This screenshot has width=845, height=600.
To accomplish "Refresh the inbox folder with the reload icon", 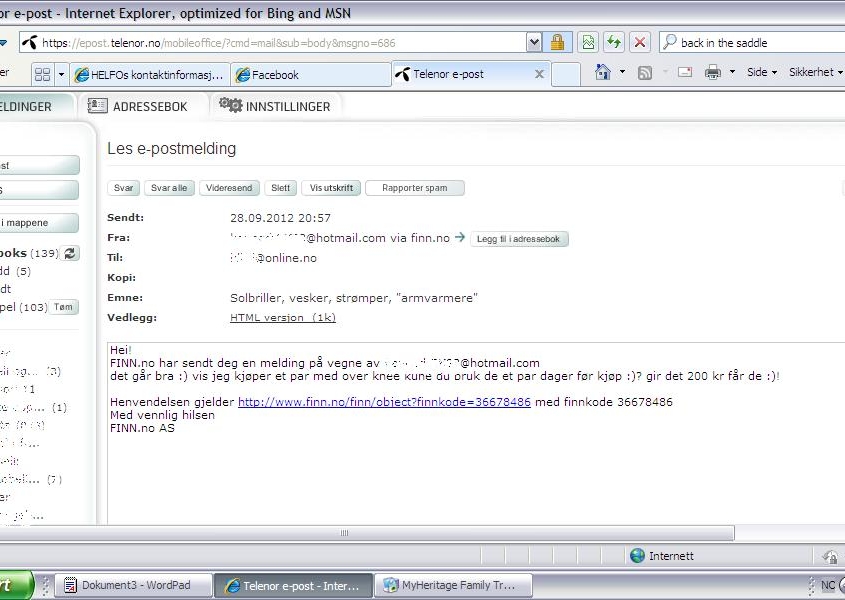I will (x=70, y=253).
